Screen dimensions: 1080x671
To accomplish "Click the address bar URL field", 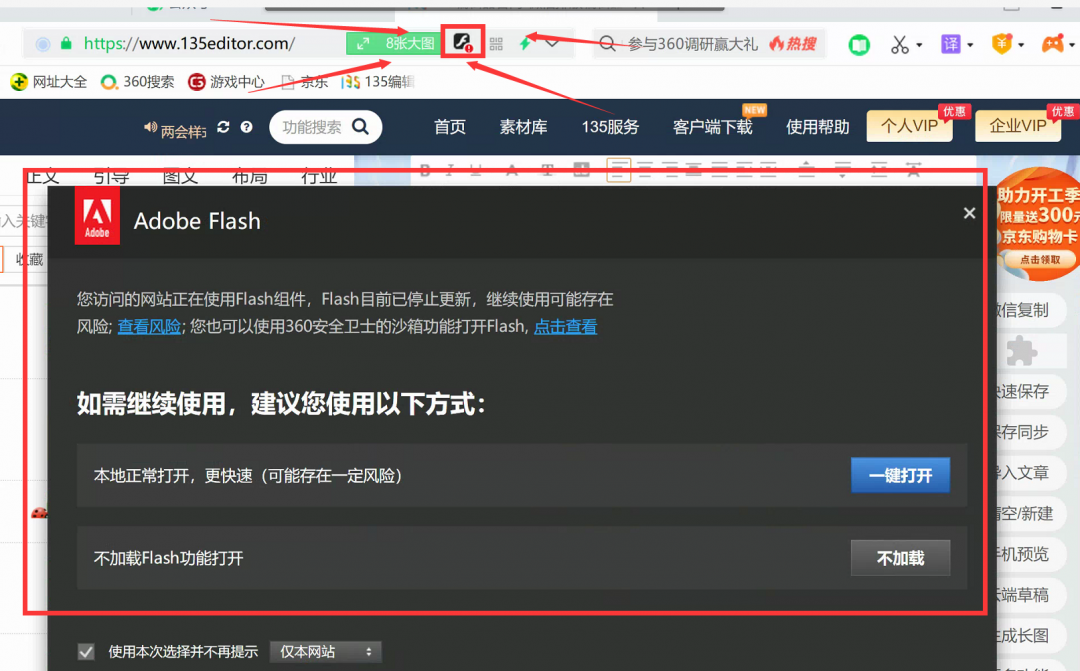I will pyautogui.click(x=189, y=43).
